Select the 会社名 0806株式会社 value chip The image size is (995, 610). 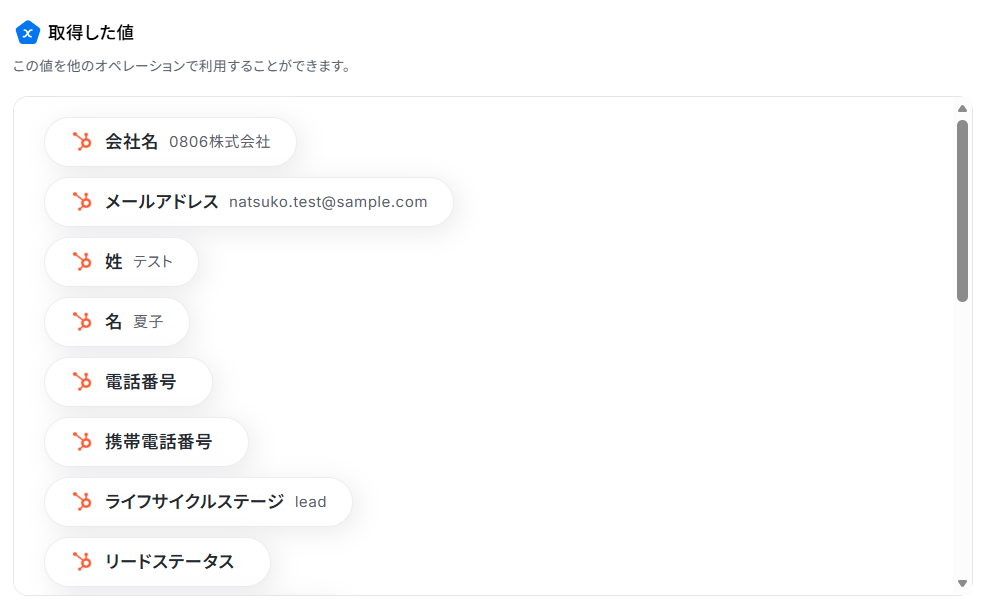(x=170, y=142)
